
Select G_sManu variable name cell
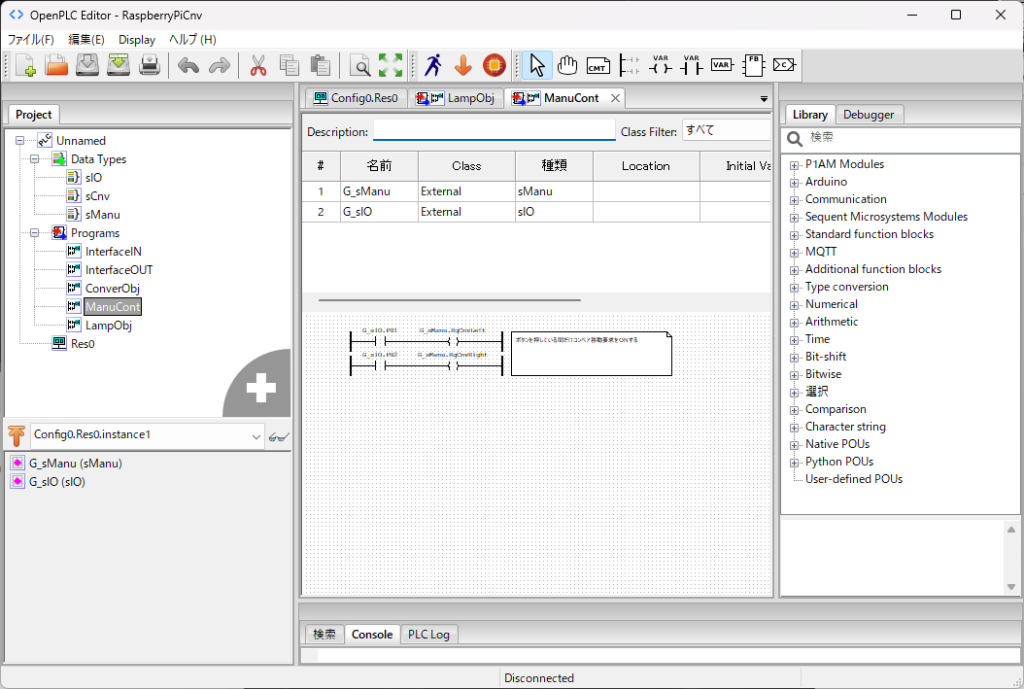379,191
